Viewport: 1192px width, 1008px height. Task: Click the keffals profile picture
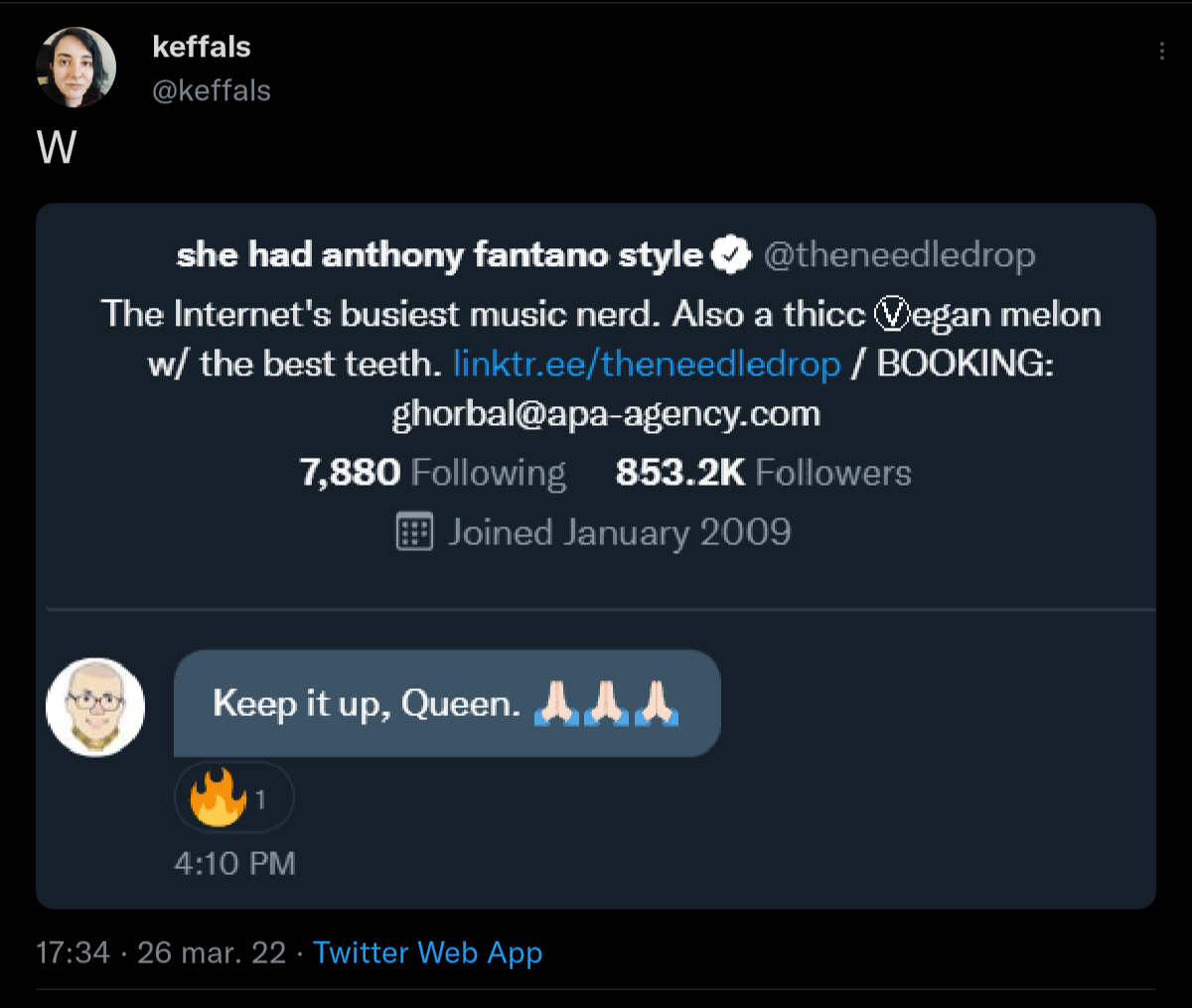tap(76, 68)
